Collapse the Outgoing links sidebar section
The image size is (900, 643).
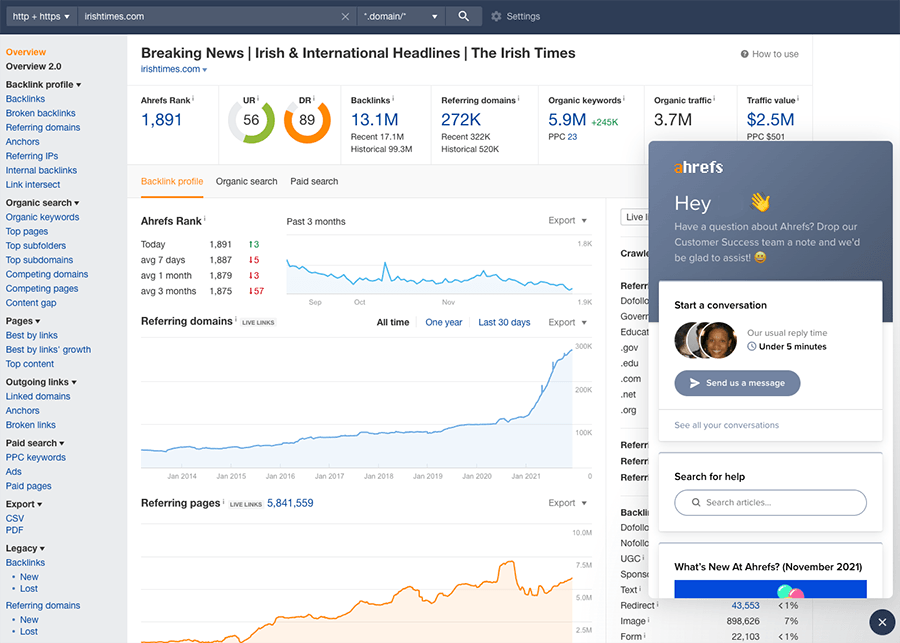click(41, 382)
